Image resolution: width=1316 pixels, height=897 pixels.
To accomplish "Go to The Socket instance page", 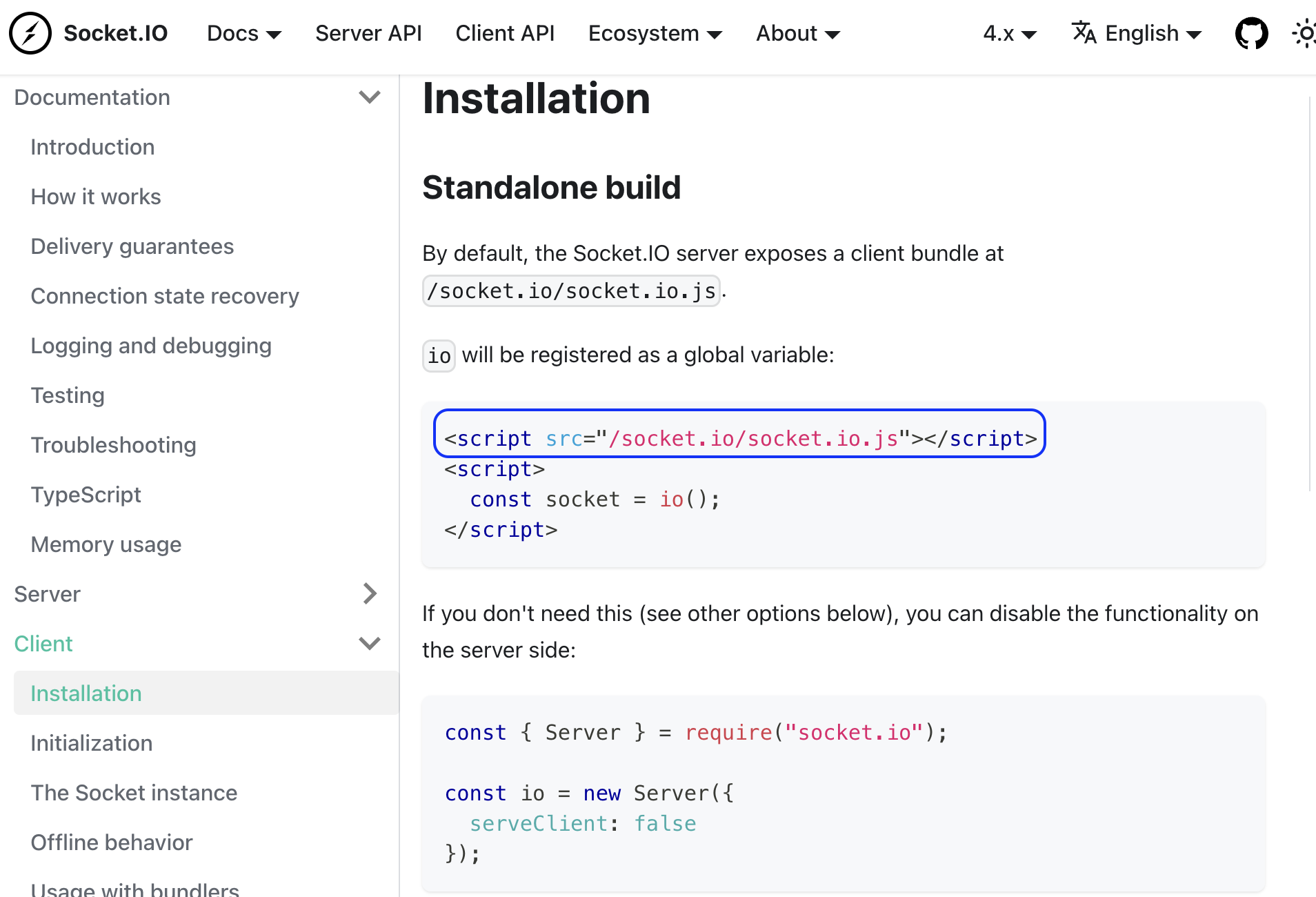I will (133, 792).
